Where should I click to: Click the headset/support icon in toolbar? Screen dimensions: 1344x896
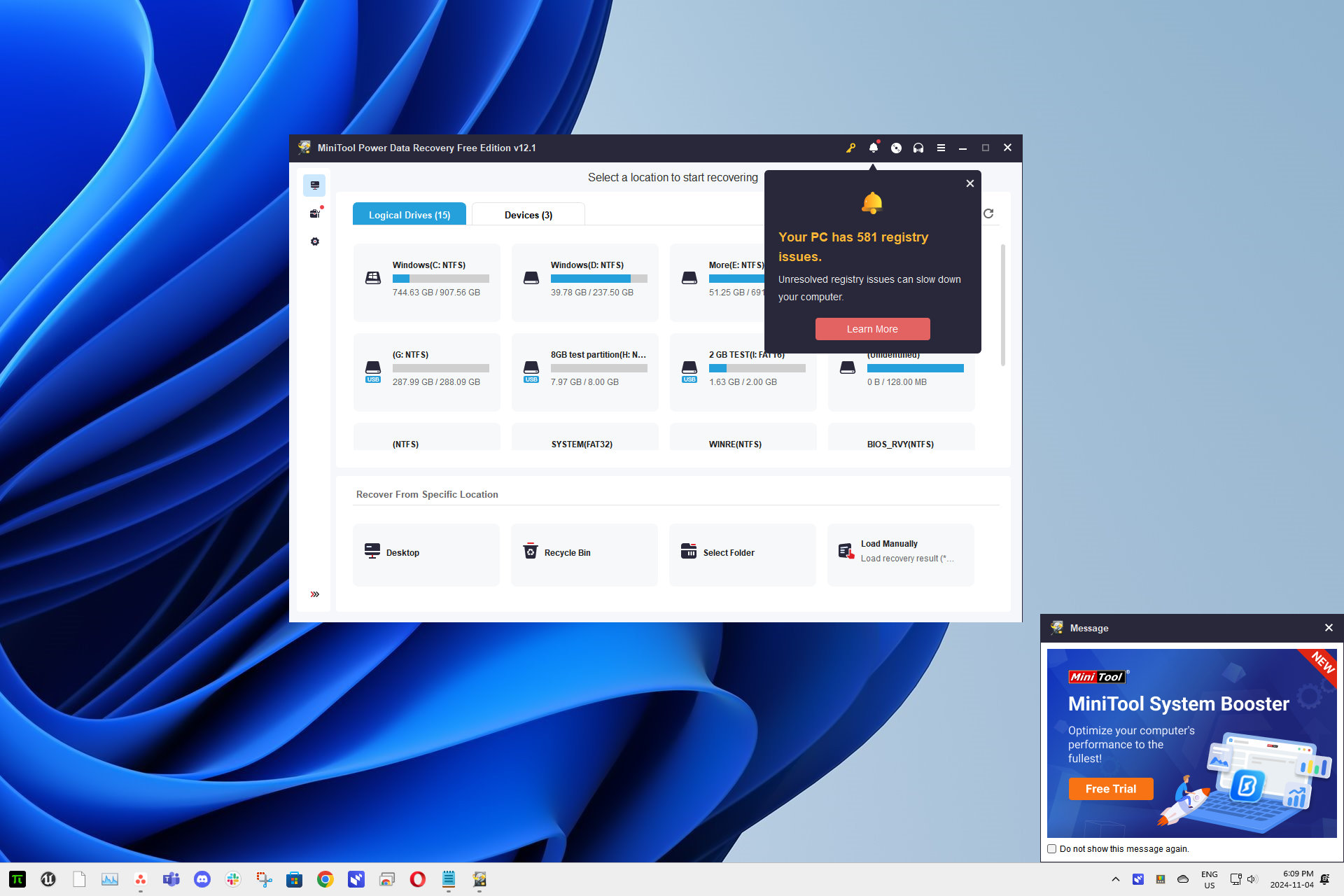coord(918,148)
